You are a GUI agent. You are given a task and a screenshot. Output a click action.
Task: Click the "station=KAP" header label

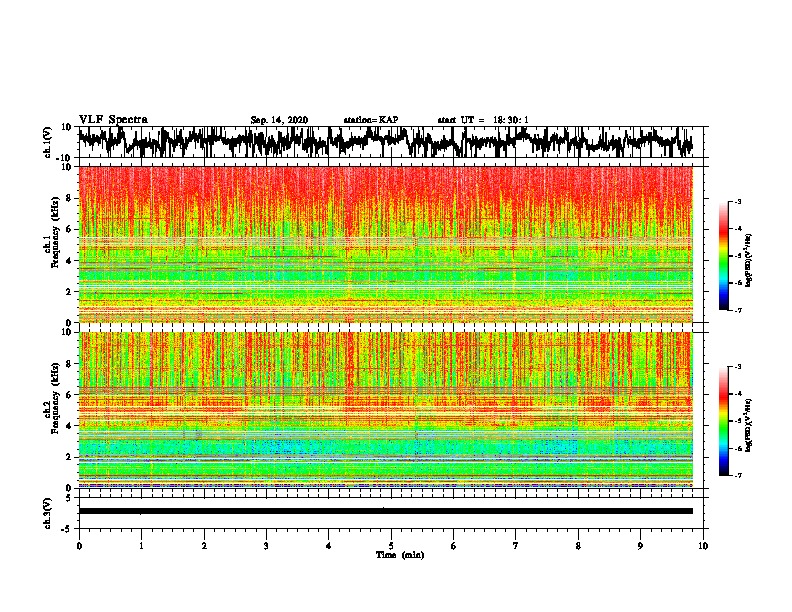[371, 120]
